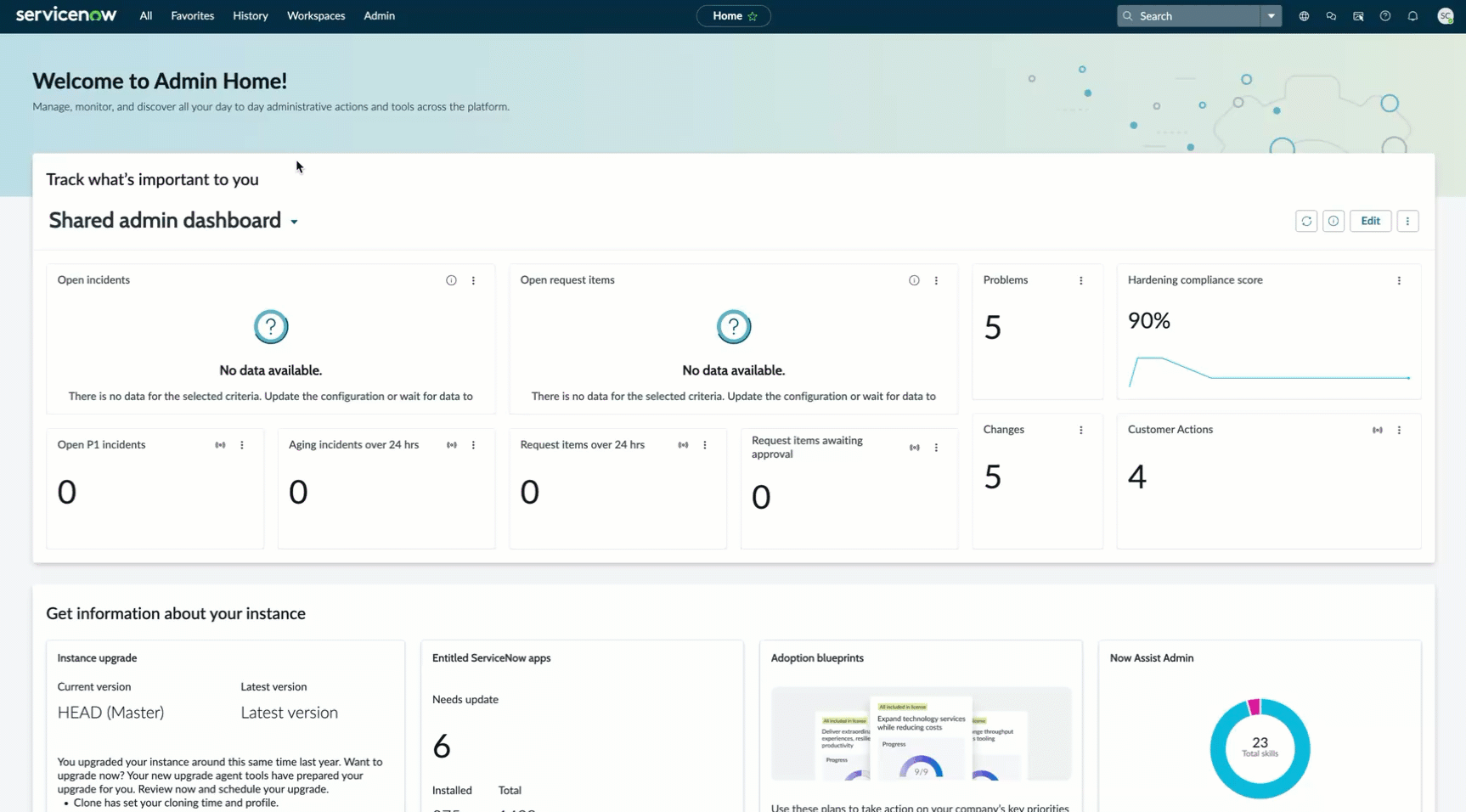Image resolution: width=1466 pixels, height=812 pixels.
Task: Open the All menu
Action: pos(146,16)
